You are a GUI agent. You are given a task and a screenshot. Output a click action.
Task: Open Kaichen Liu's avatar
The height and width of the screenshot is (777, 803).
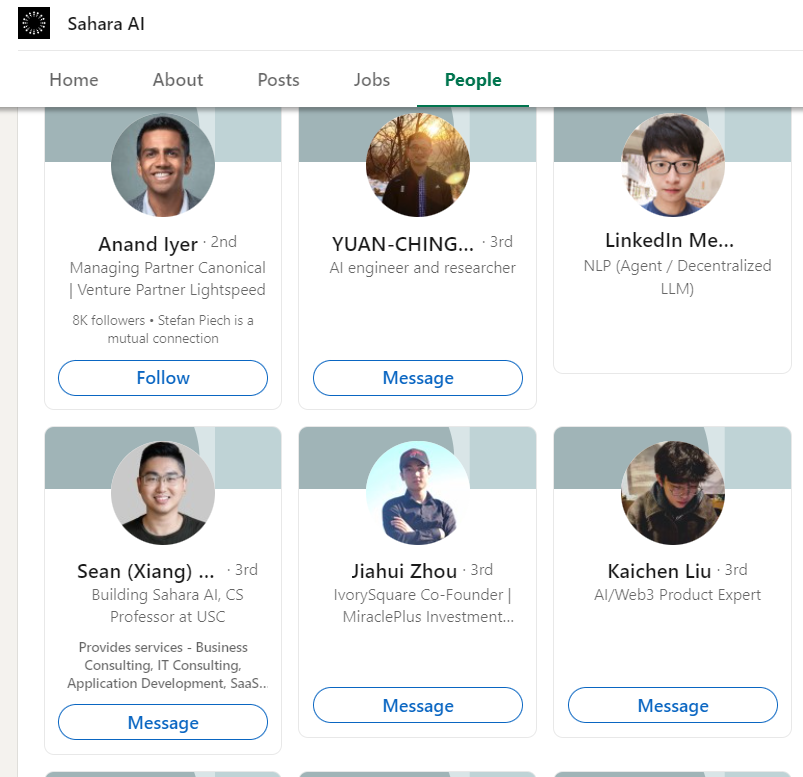click(x=673, y=493)
